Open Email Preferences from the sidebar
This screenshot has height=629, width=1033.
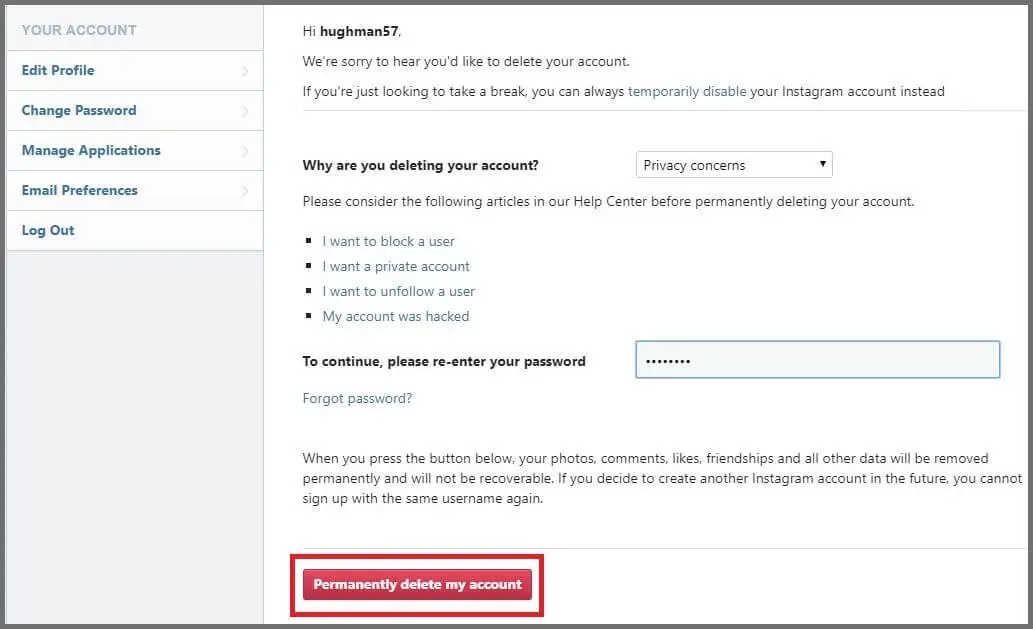click(x=80, y=190)
